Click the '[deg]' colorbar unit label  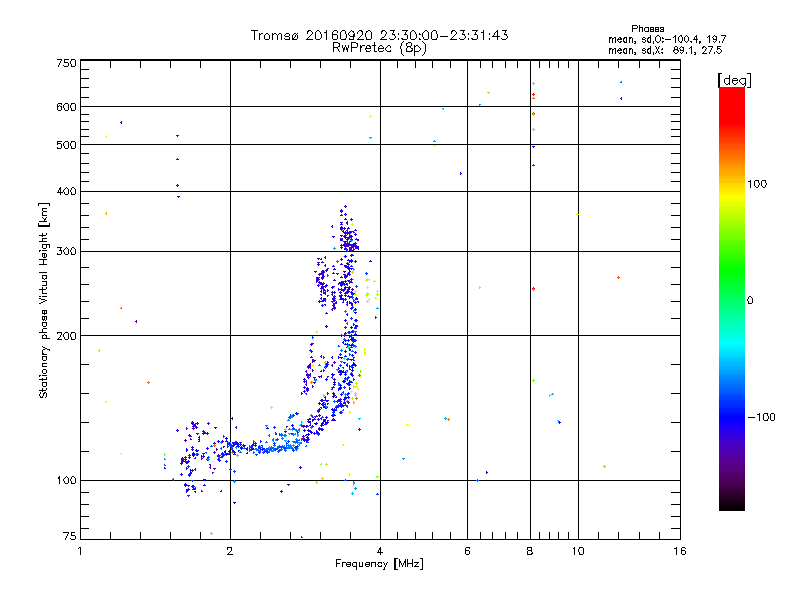click(734, 80)
